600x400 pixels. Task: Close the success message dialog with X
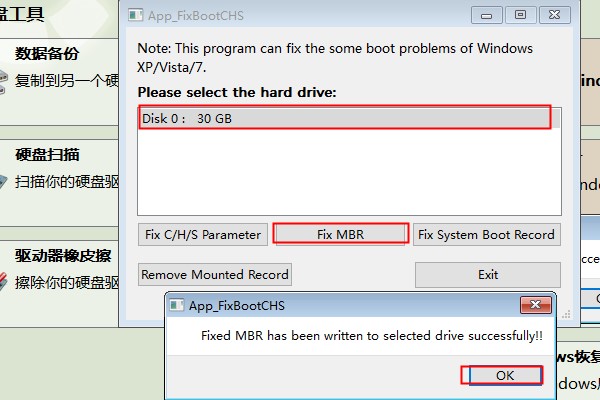[536, 305]
